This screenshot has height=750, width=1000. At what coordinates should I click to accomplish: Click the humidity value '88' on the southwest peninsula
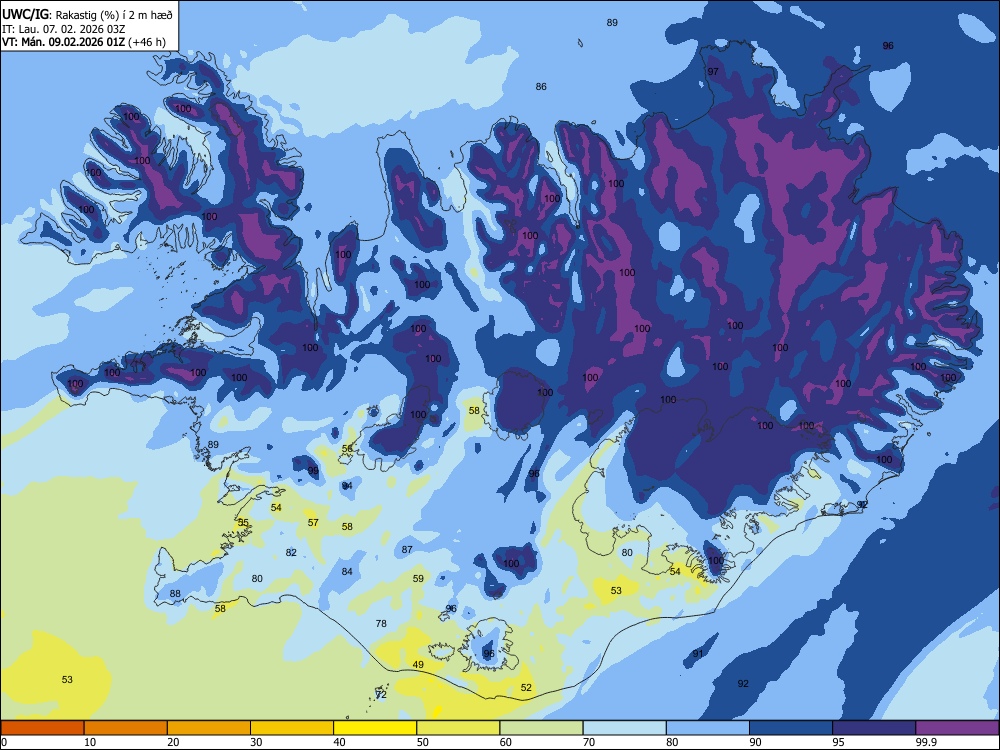tap(175, 594)
